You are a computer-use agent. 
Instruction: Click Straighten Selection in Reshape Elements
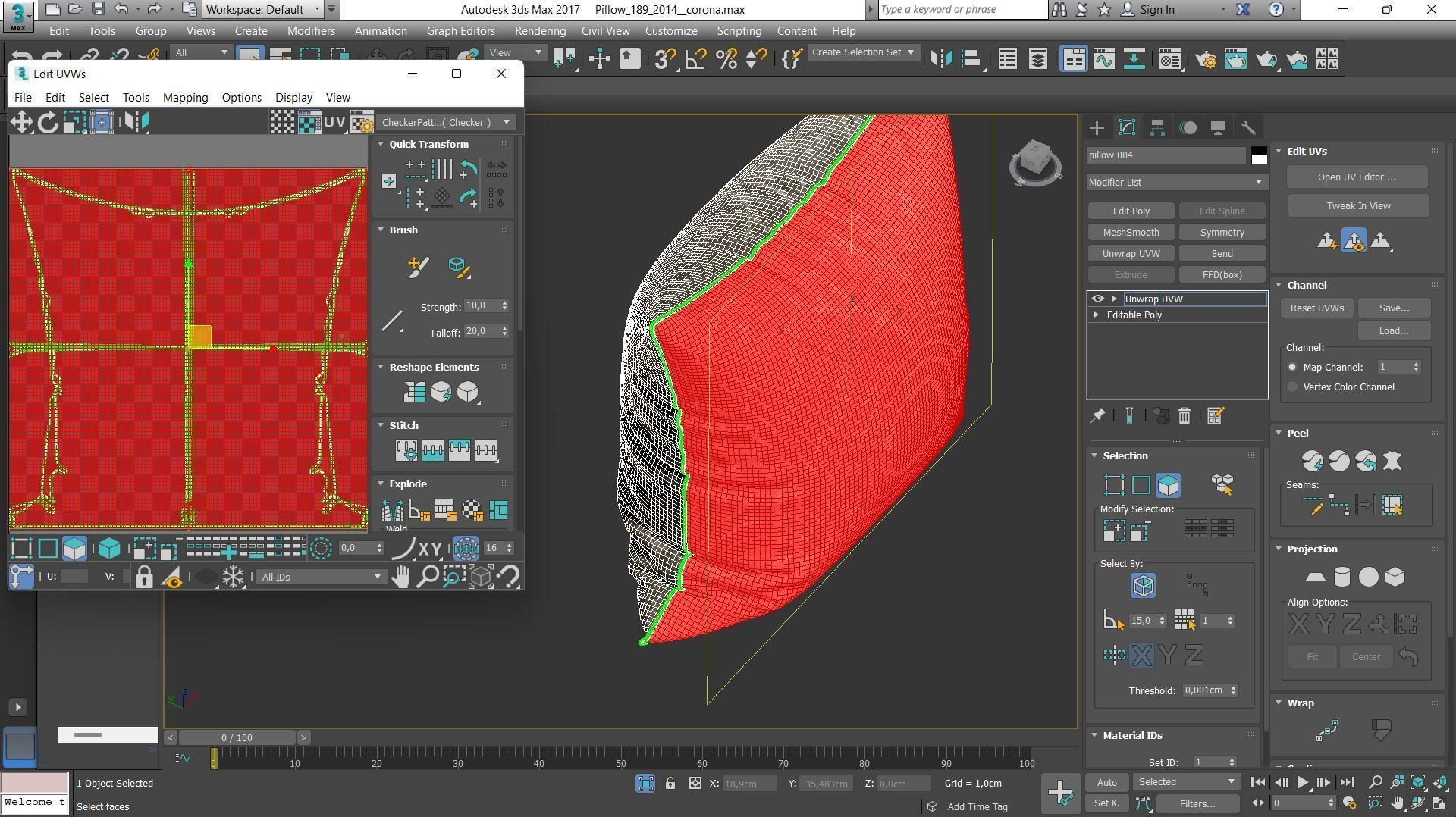point(414,392)
